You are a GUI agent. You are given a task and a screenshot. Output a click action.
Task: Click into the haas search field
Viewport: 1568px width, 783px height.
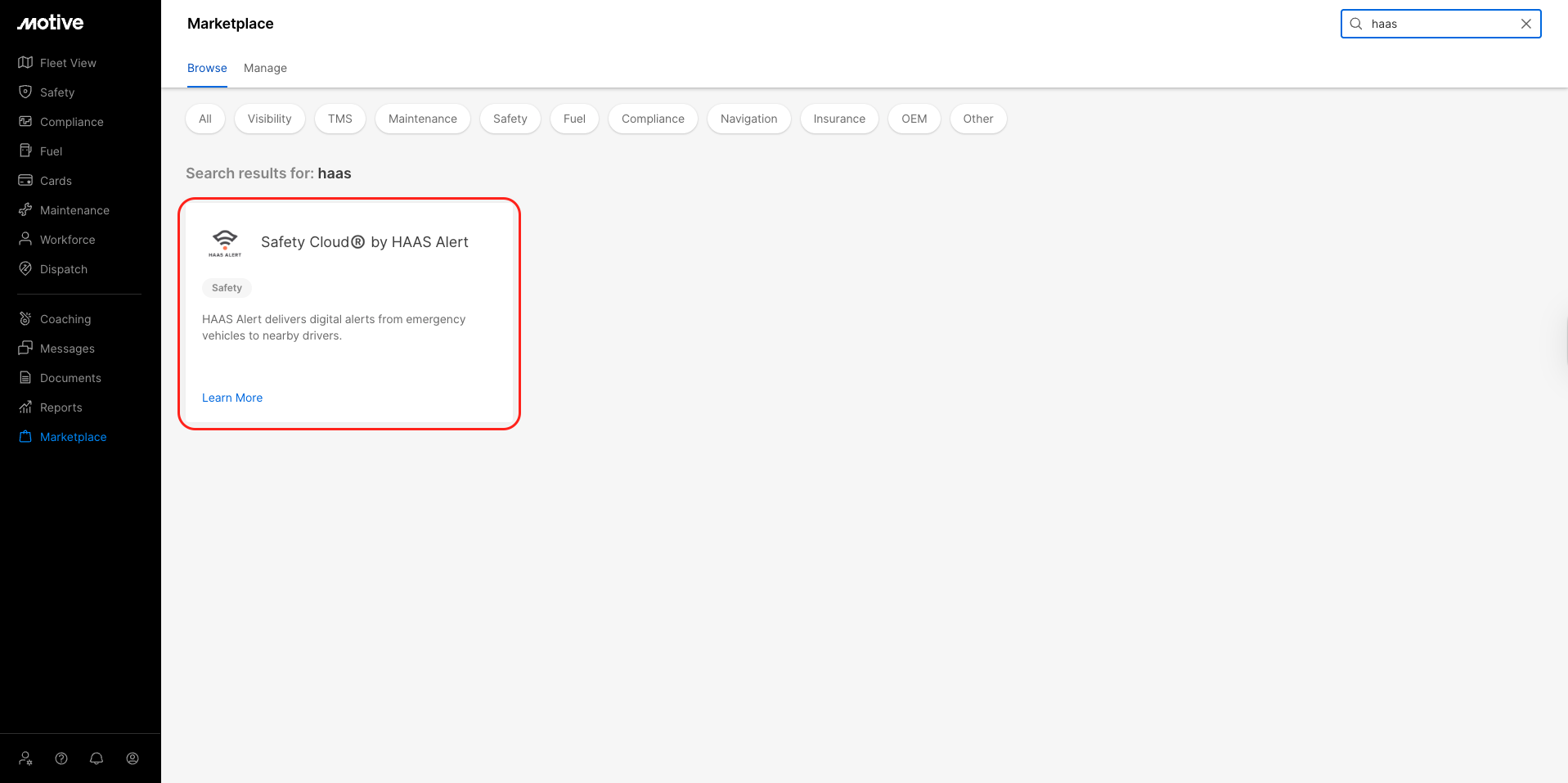pos(1441,24)
